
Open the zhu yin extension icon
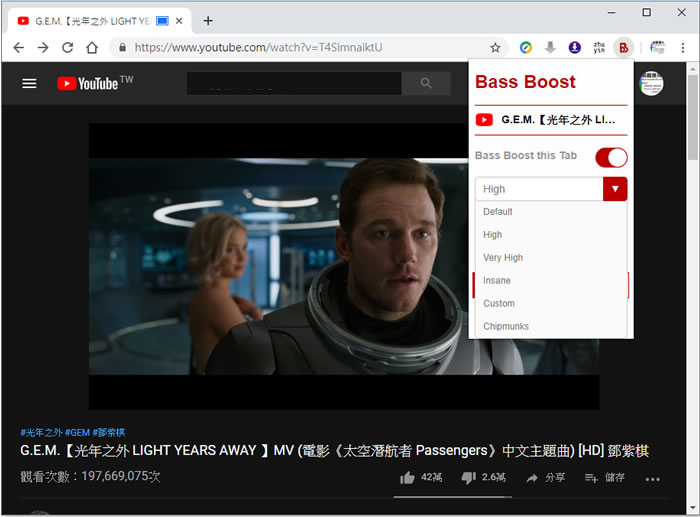pyautogui.click(x=599, y=47)
